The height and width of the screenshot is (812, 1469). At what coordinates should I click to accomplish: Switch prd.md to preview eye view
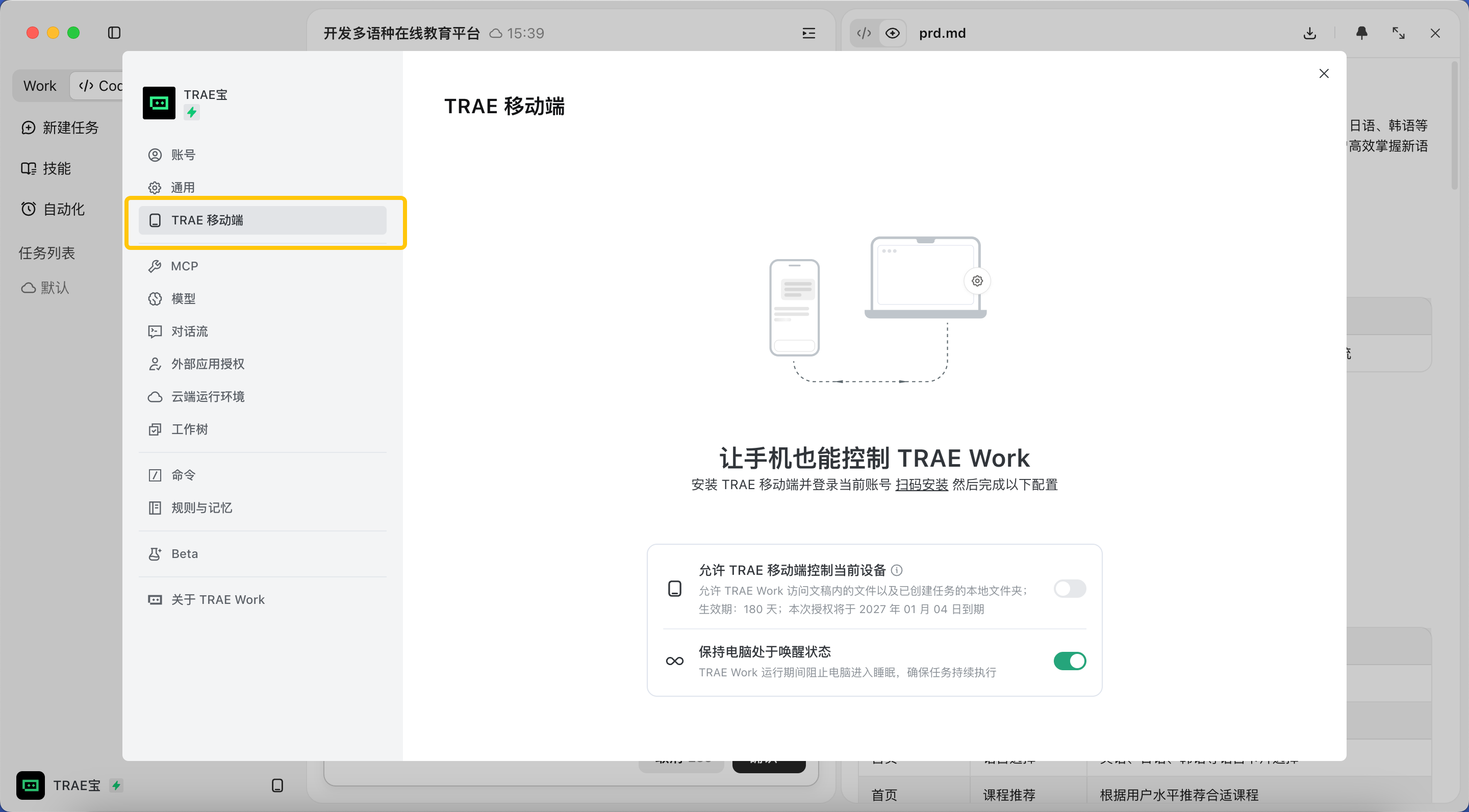(893, 33)
